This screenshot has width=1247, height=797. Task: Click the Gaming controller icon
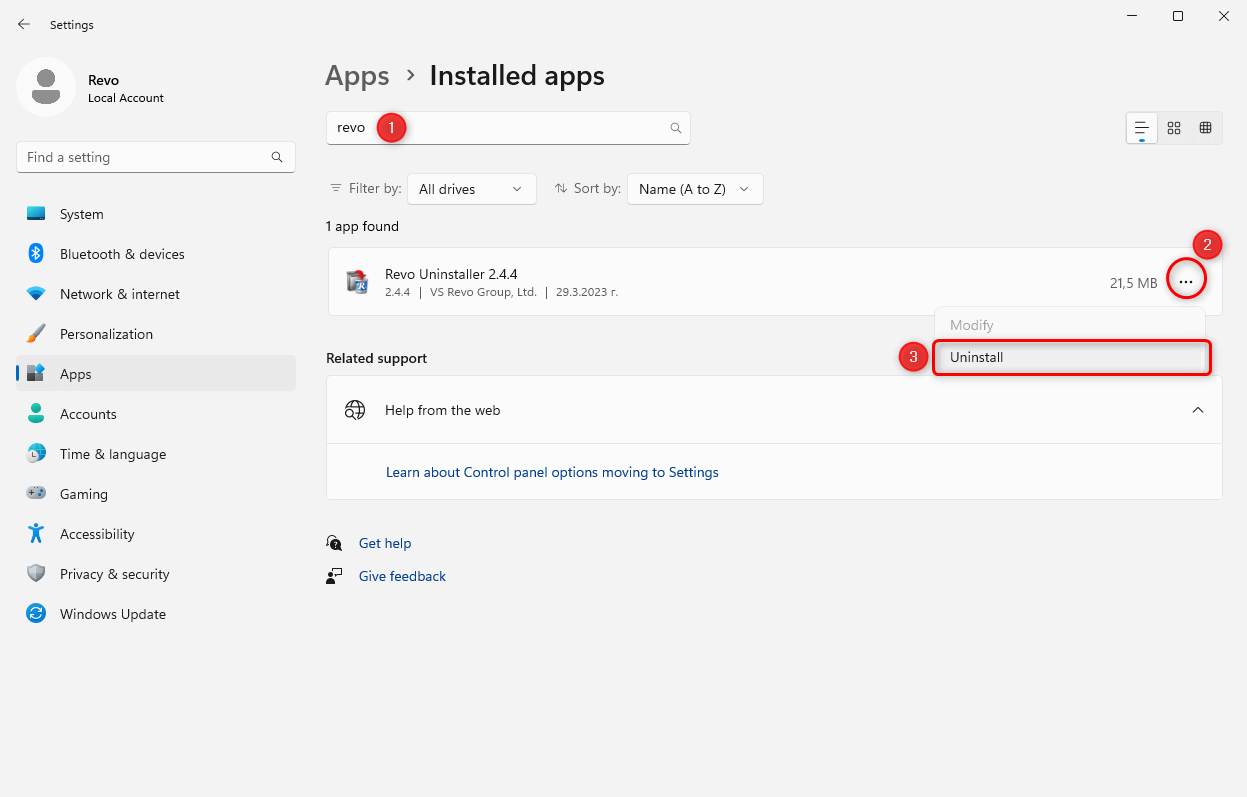click(x=36, y=494)
